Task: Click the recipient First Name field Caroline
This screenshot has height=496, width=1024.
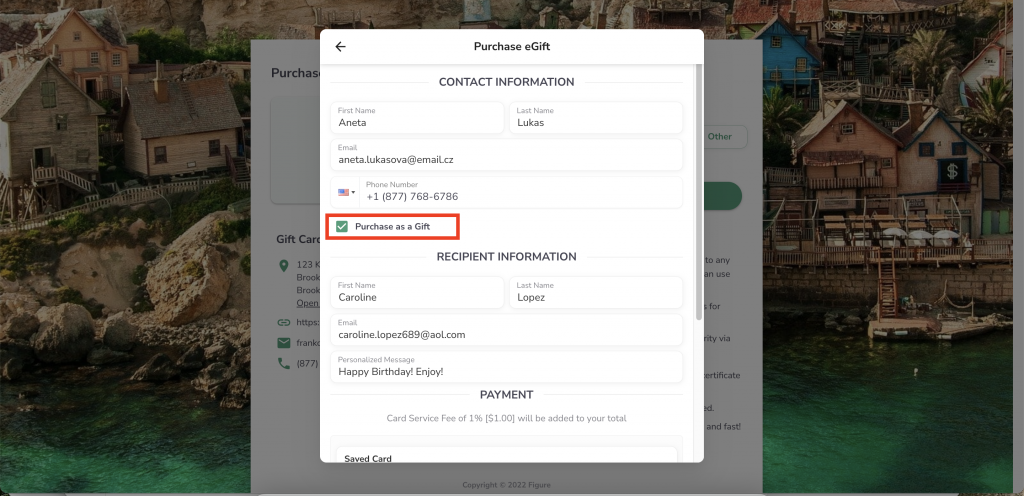Action: pos(417,292)
